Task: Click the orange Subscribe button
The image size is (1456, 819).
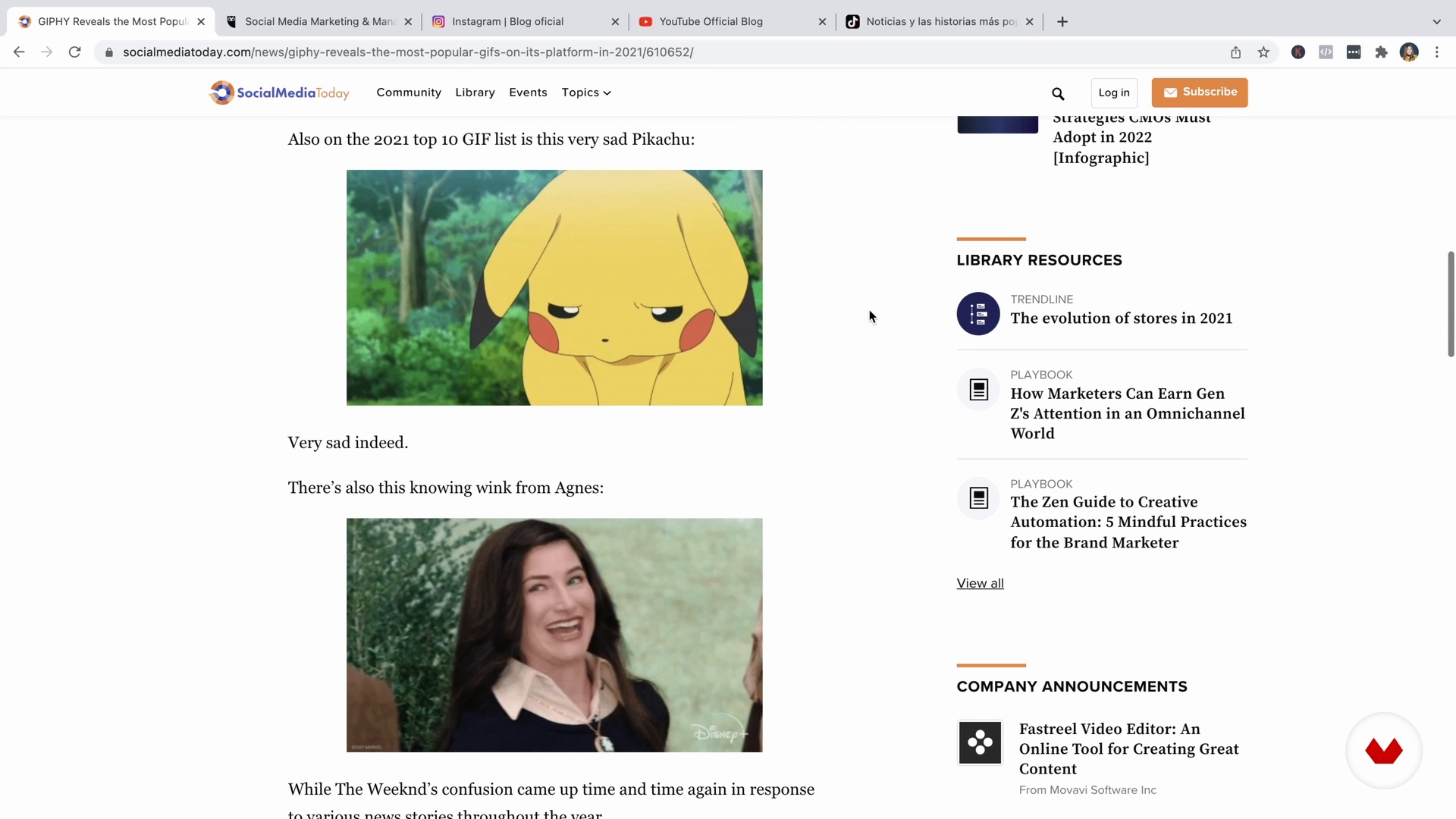Action: (x=1200, y=93)
